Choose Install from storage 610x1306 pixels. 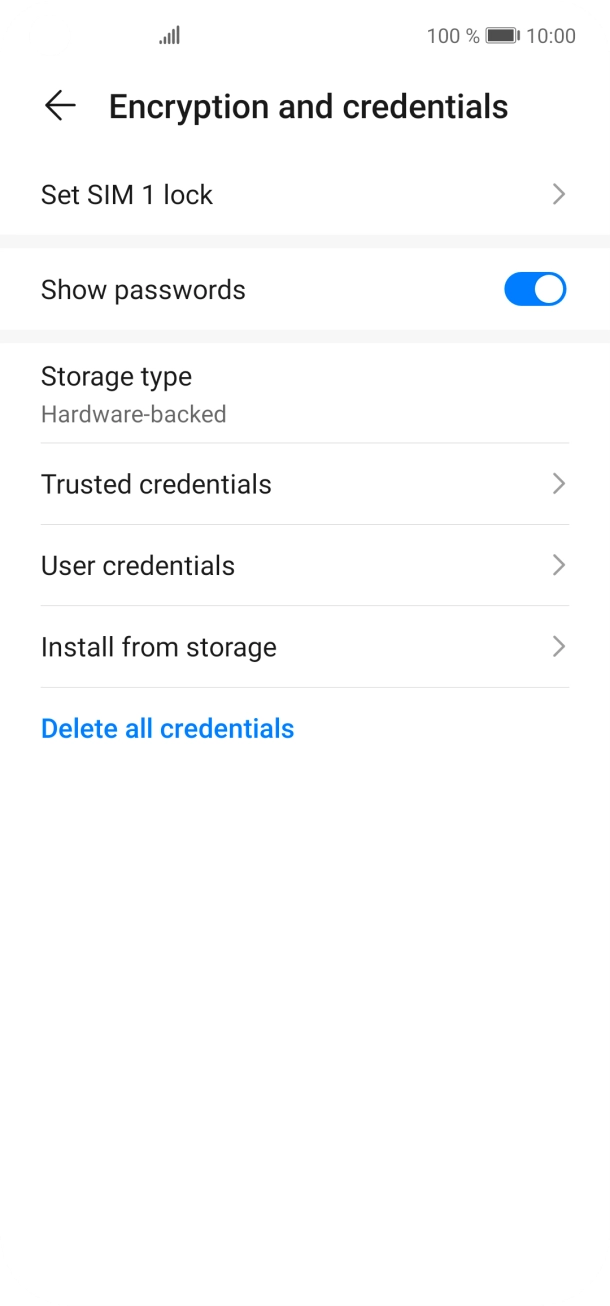[x=159, y=647]
